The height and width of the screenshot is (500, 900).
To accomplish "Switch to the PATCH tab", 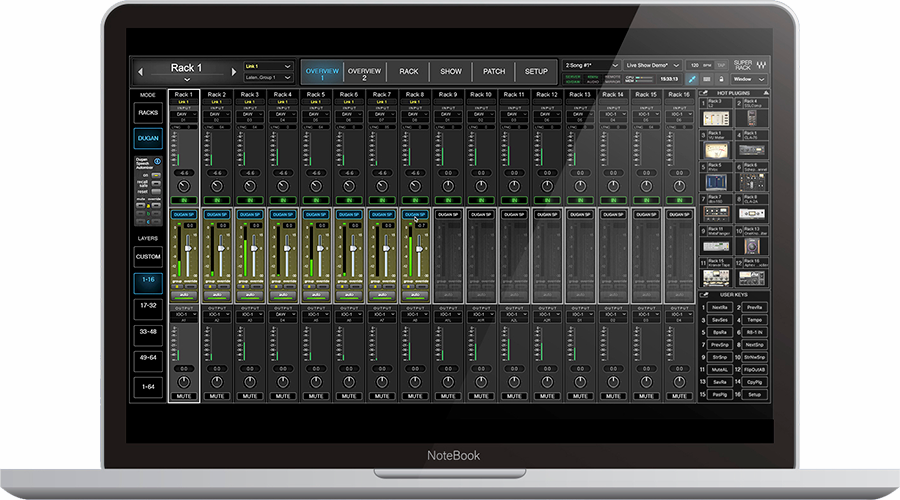I will 494,71.
